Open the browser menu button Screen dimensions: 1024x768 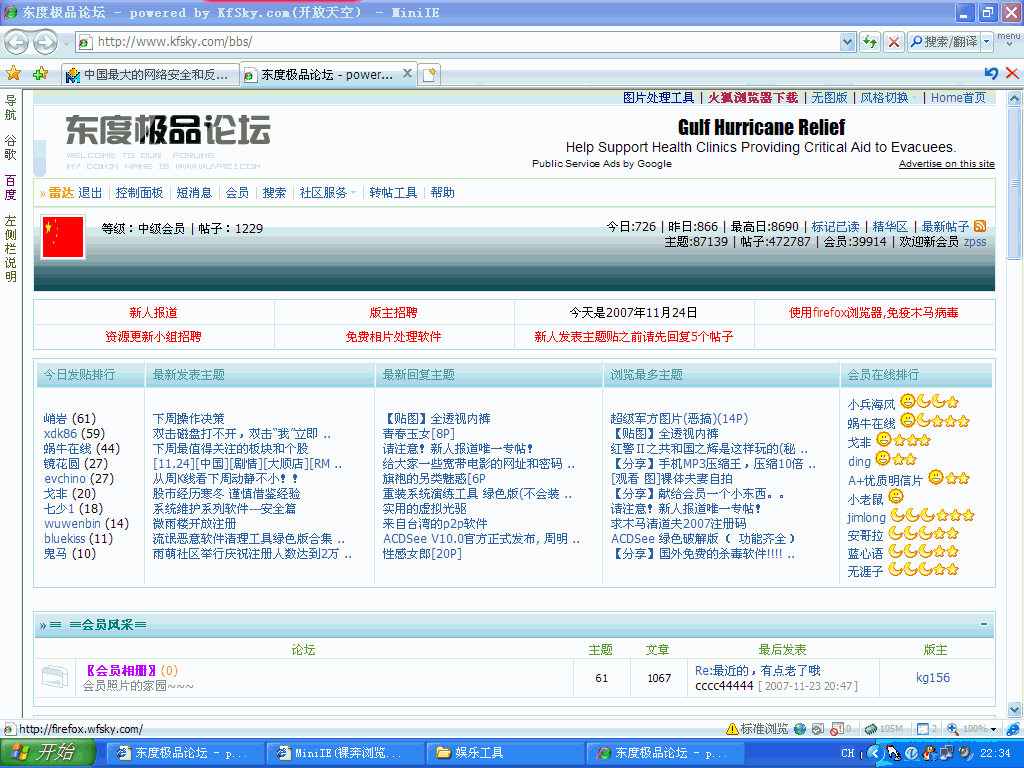pyautogui.click(x=1008, y=39)
